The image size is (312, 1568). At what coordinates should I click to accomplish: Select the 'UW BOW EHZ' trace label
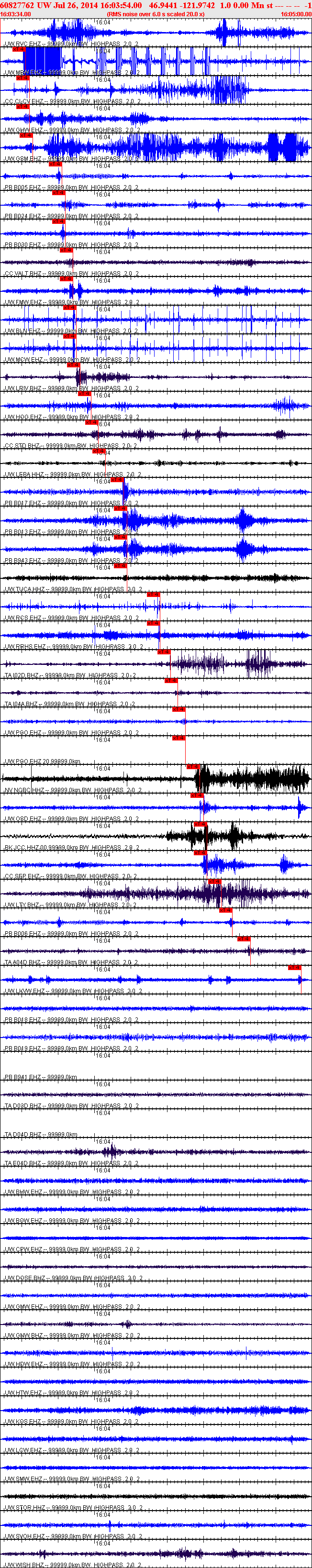point(72,1221)
